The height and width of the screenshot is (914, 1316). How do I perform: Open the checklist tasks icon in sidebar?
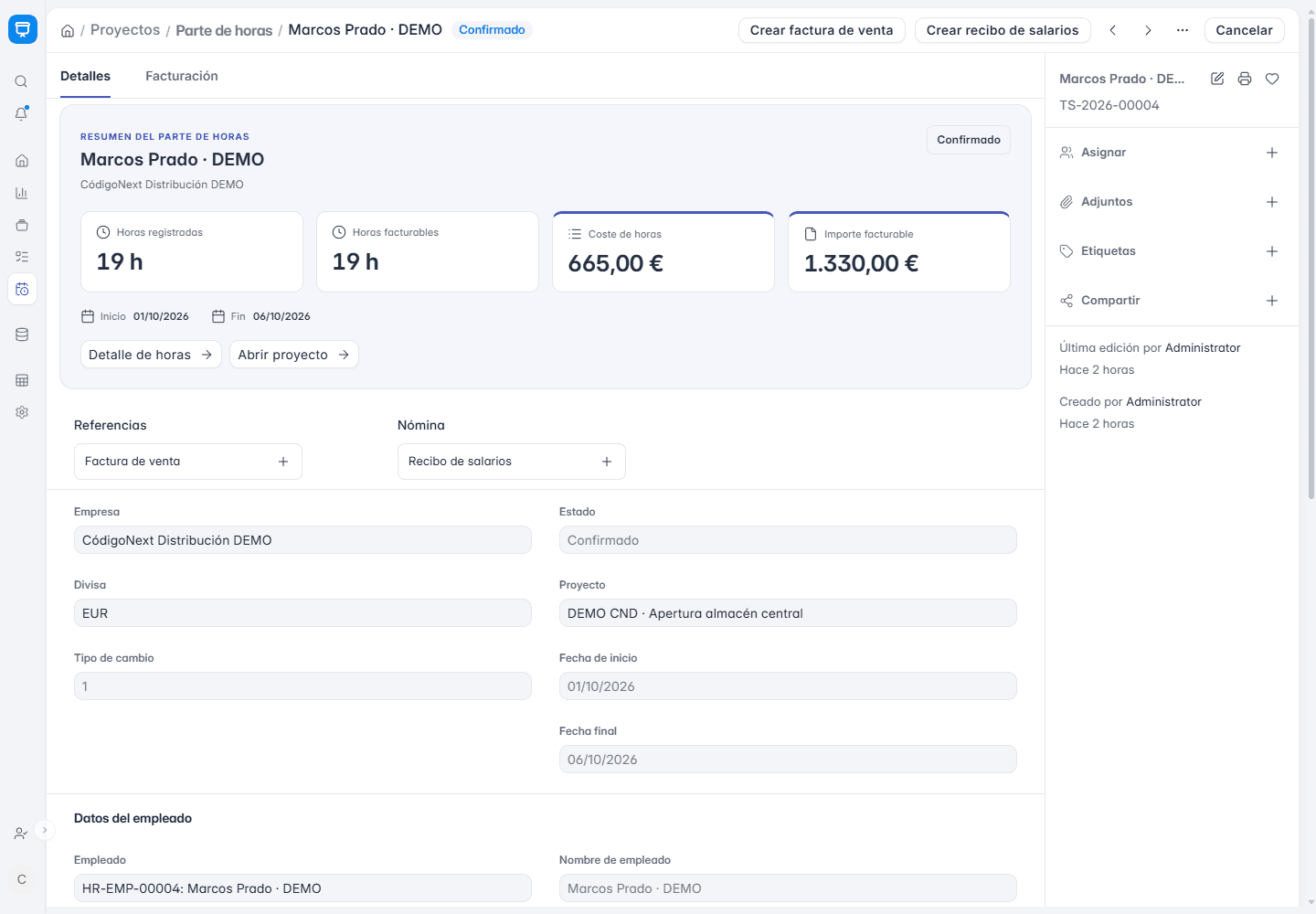click(x=22, y=257)
